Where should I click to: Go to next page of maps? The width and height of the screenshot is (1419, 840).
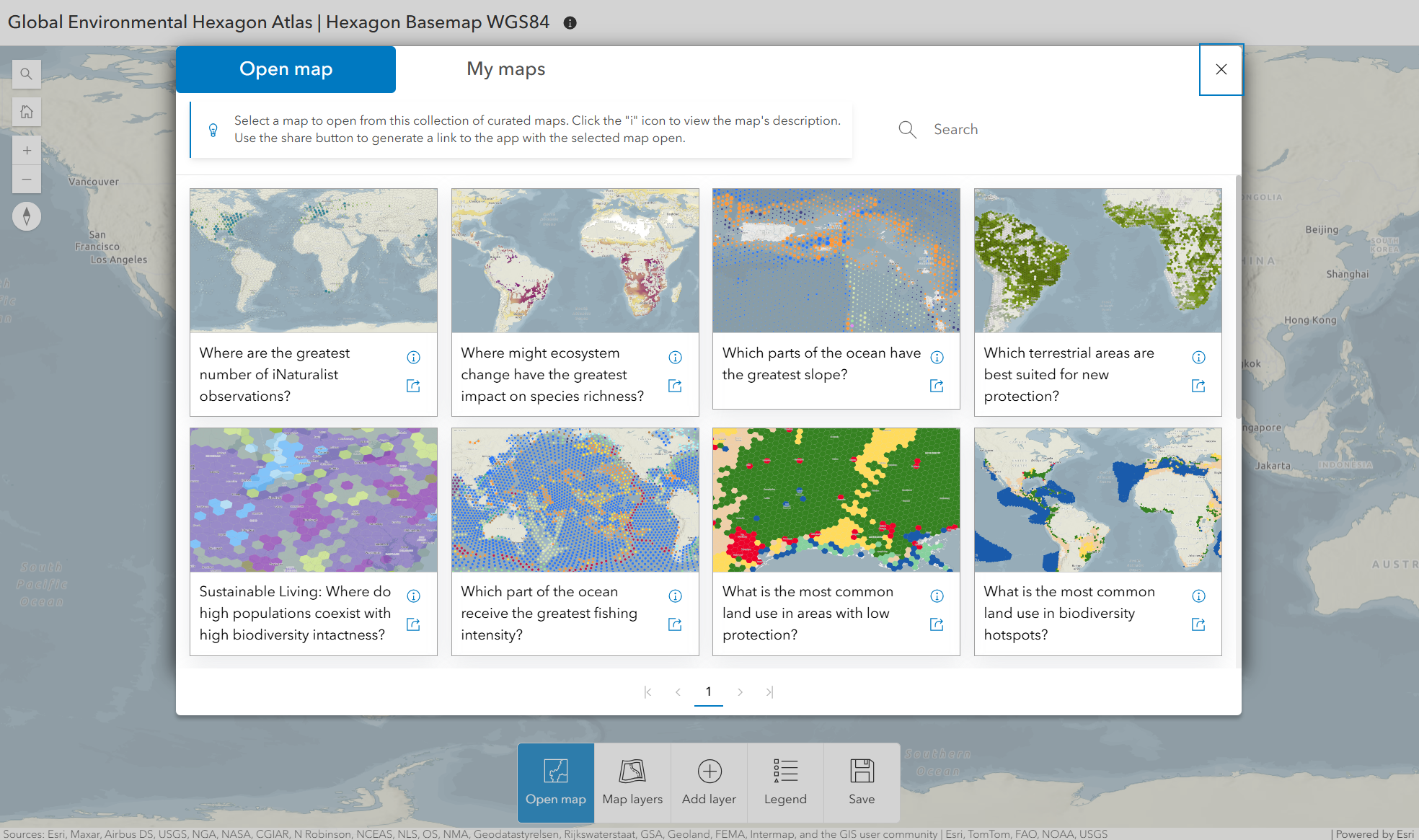(x=740, y=692)
